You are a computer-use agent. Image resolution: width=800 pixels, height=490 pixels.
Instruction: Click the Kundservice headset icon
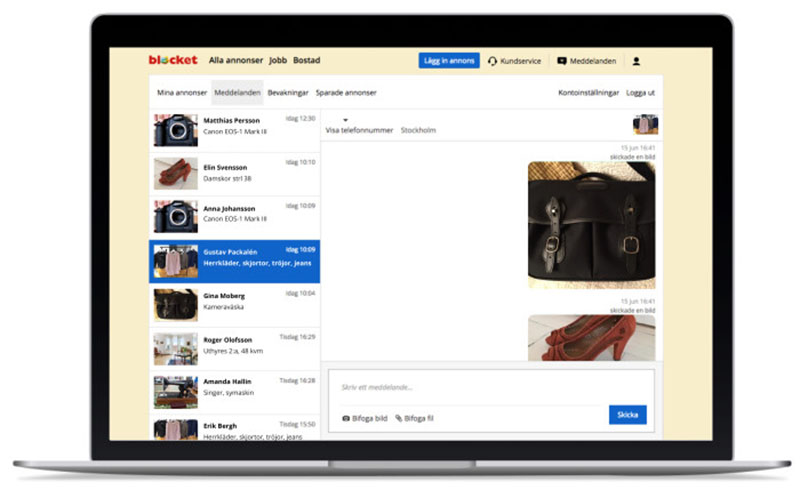[x=492, y=61]
